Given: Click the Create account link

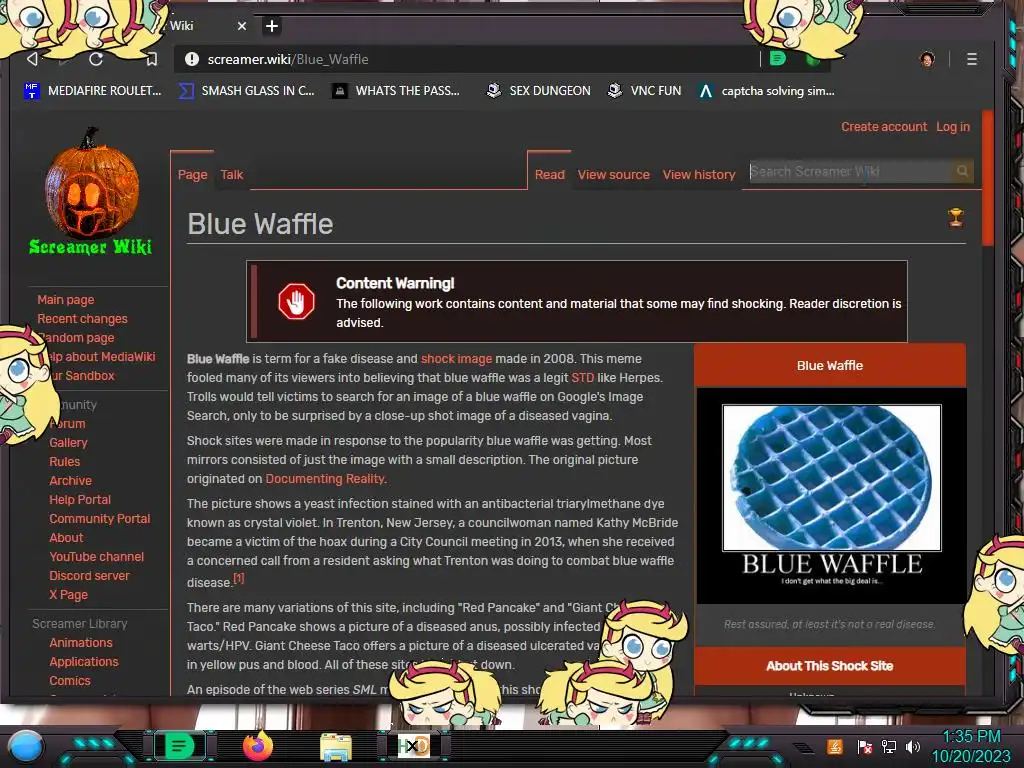Looking at the screenshot, I should (x=884, y=127).
